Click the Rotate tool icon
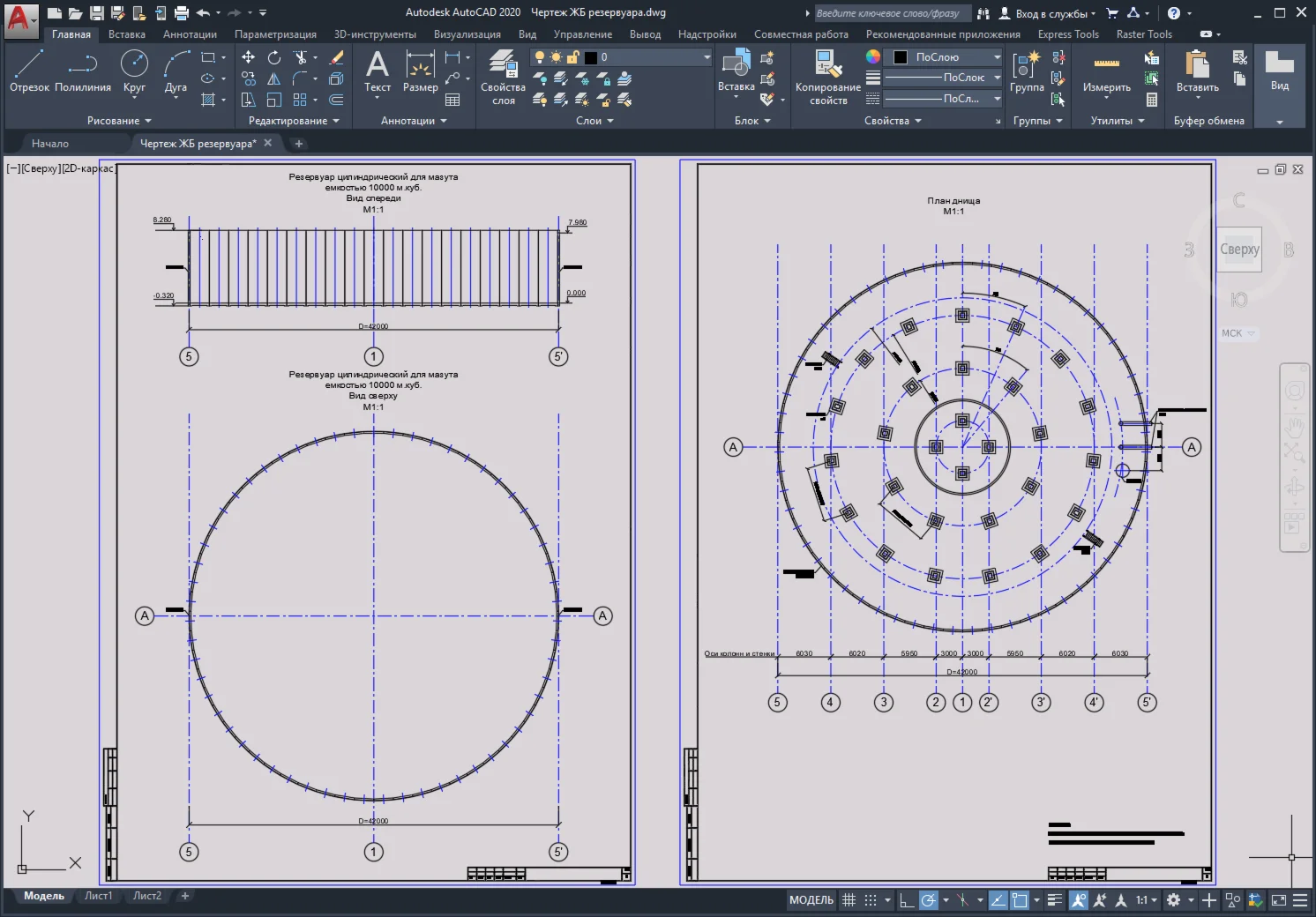1316x917 pixels. tap(274, 57)
